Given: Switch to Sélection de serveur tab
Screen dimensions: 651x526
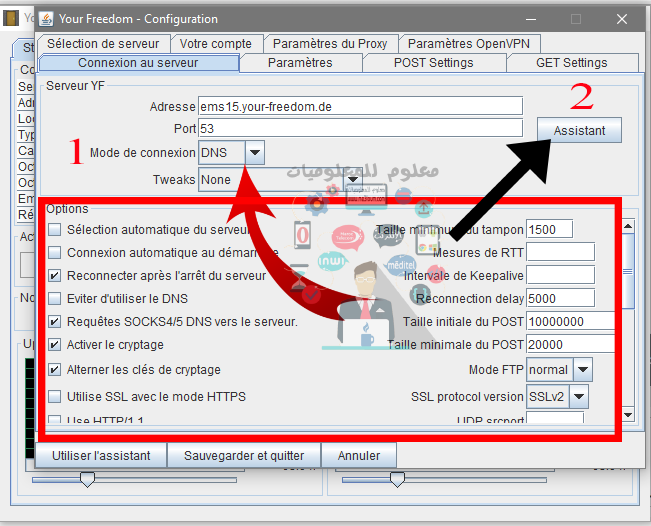Looking at the screenshot, I should 103,44.
